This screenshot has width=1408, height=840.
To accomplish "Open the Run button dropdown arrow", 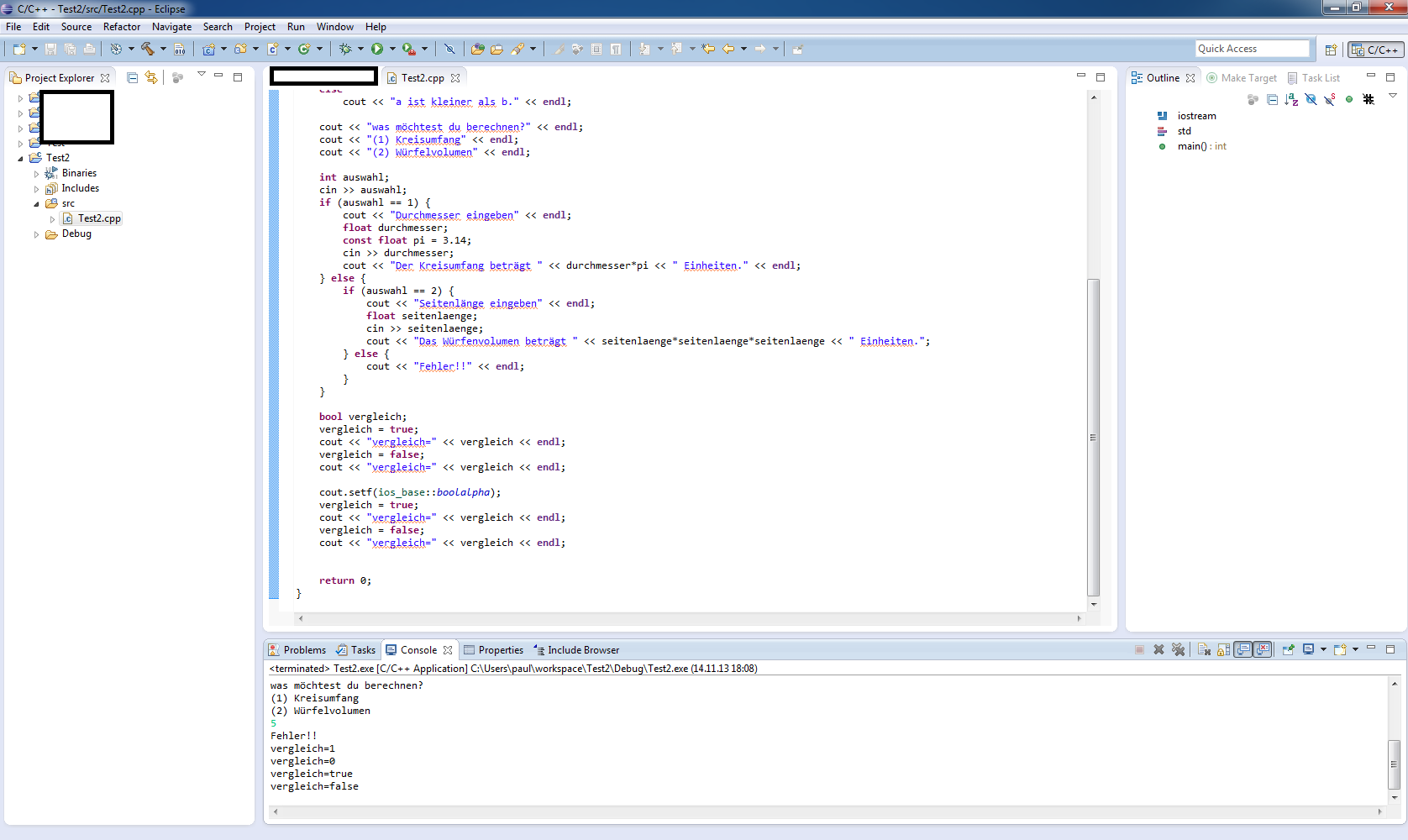I will tap(392, 50).
